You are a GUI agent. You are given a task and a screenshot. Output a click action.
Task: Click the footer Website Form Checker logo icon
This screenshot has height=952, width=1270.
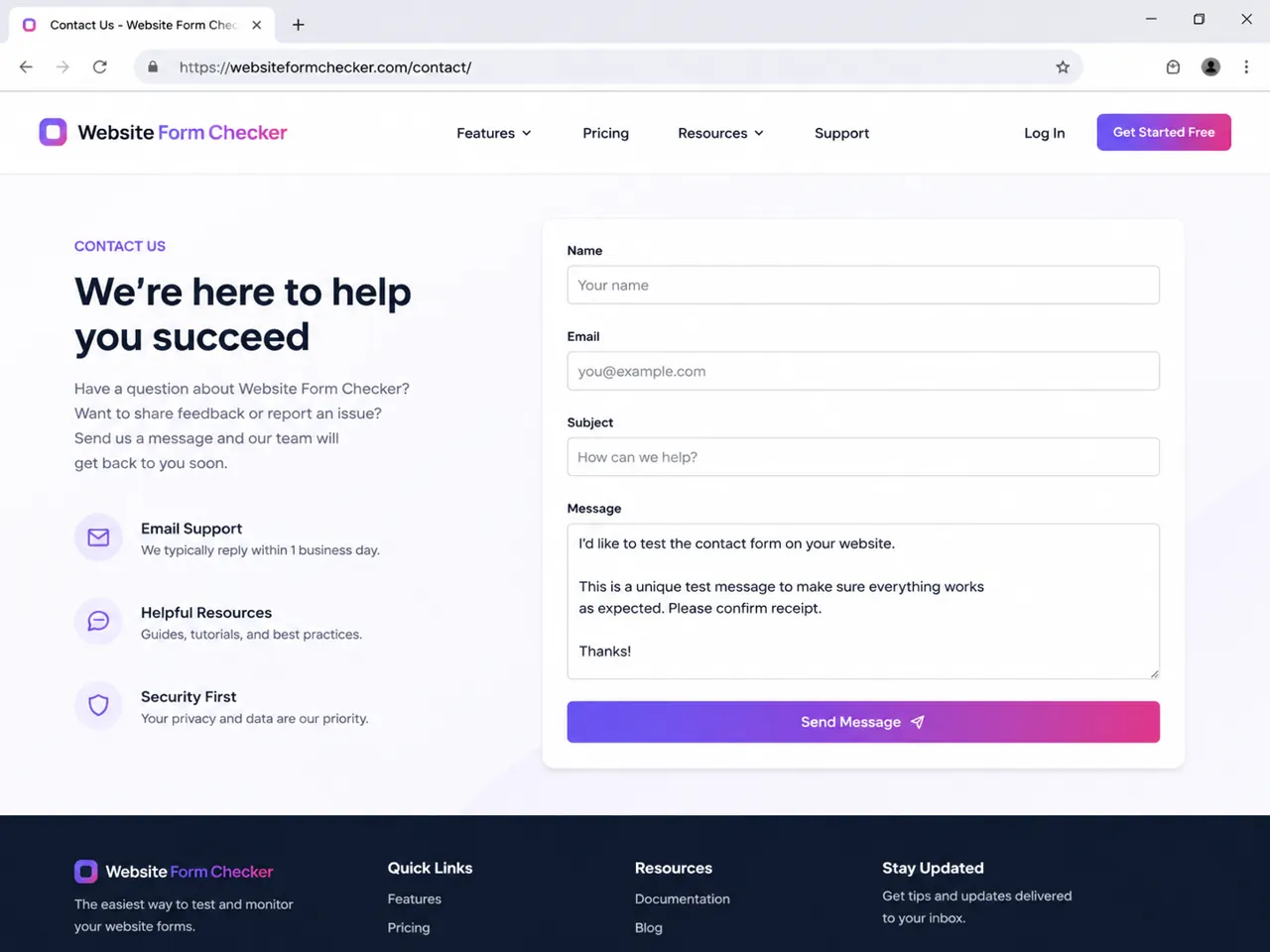point(86,872)
